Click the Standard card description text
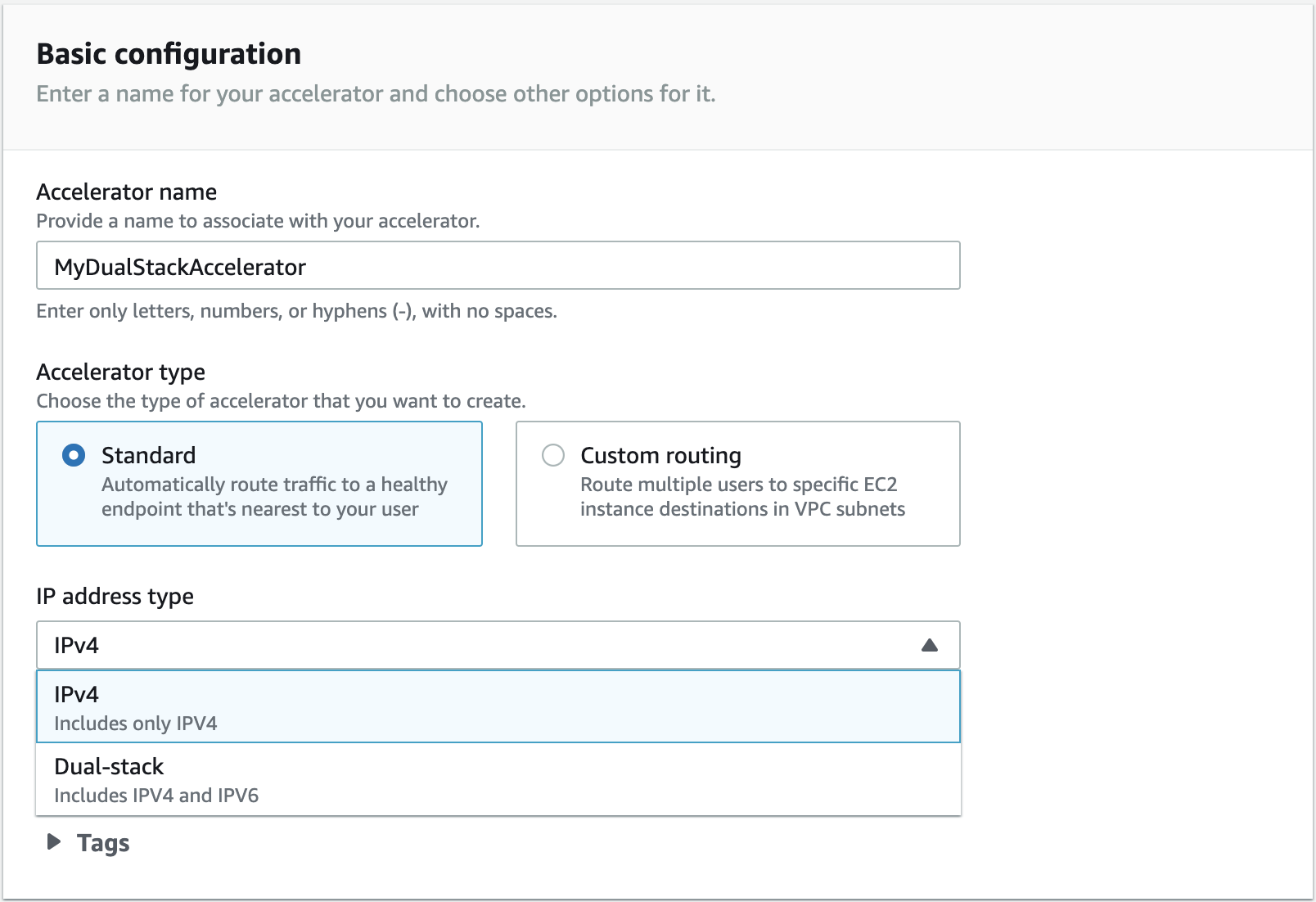 pos(273,497)
